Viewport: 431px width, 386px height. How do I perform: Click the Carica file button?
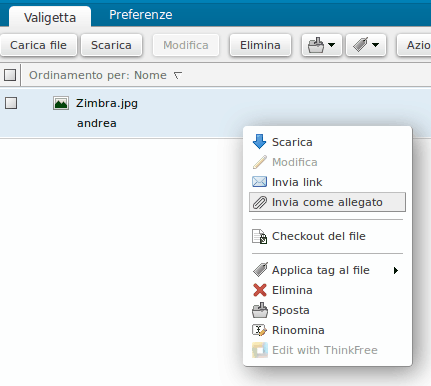coord(39,45)
